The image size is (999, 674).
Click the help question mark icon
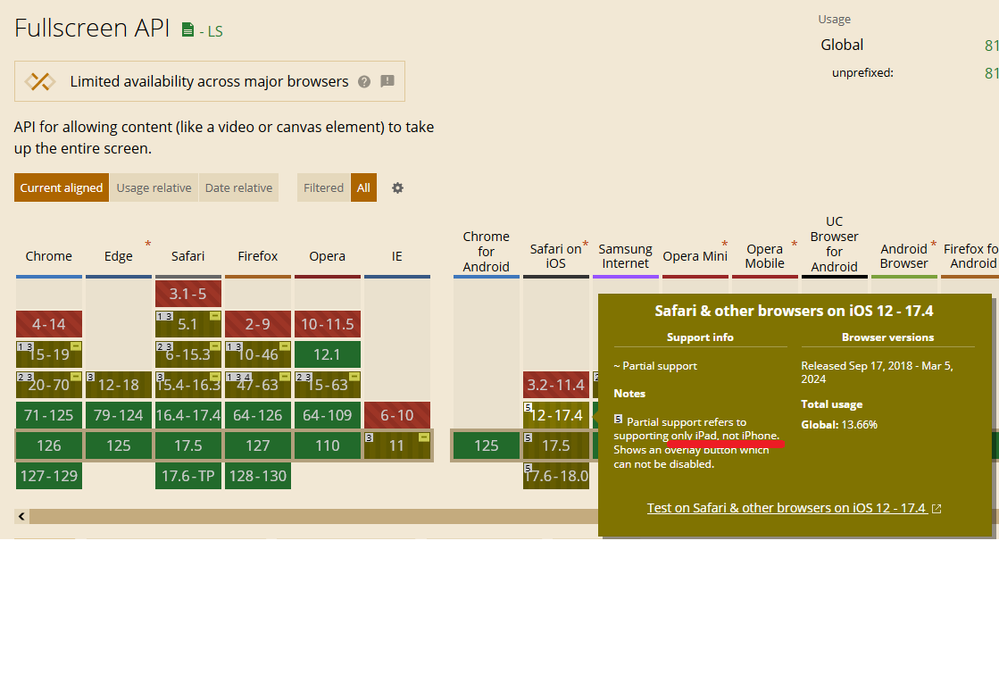pos(364,82)
